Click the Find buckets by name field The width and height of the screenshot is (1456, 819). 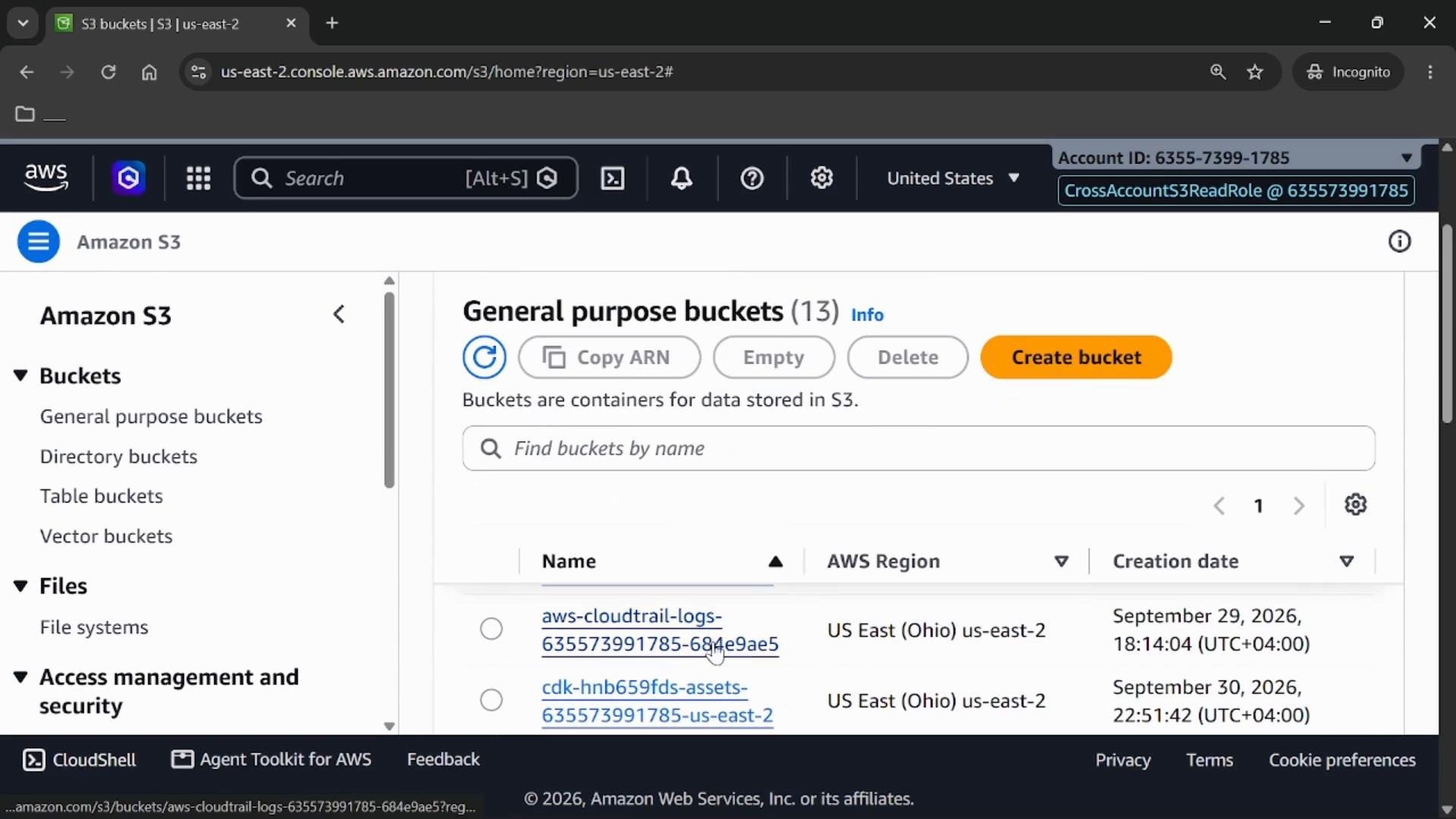click(x=918, y=448)
